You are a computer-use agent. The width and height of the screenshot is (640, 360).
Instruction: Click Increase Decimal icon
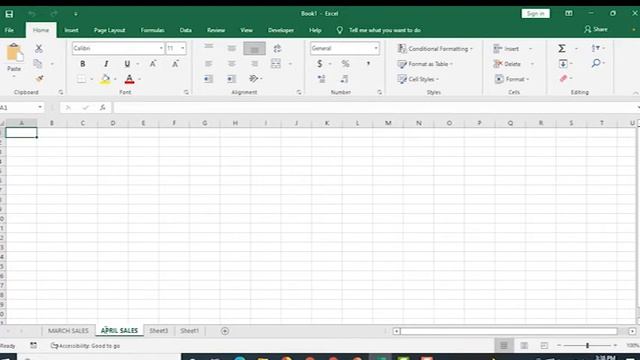click(x=322, y=79)
